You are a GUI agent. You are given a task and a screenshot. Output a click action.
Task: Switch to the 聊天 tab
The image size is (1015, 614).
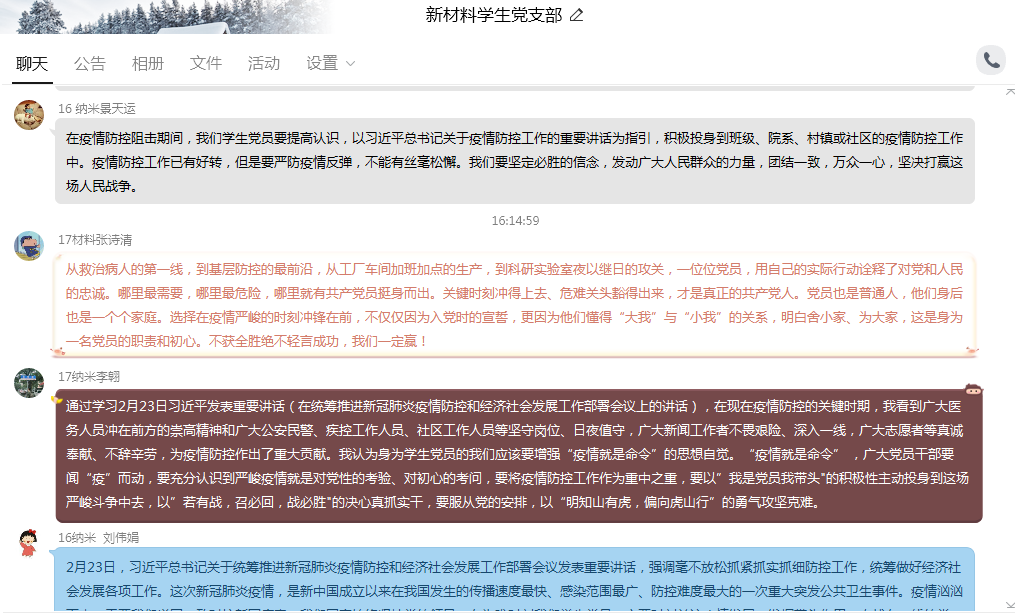click(32, 63)
